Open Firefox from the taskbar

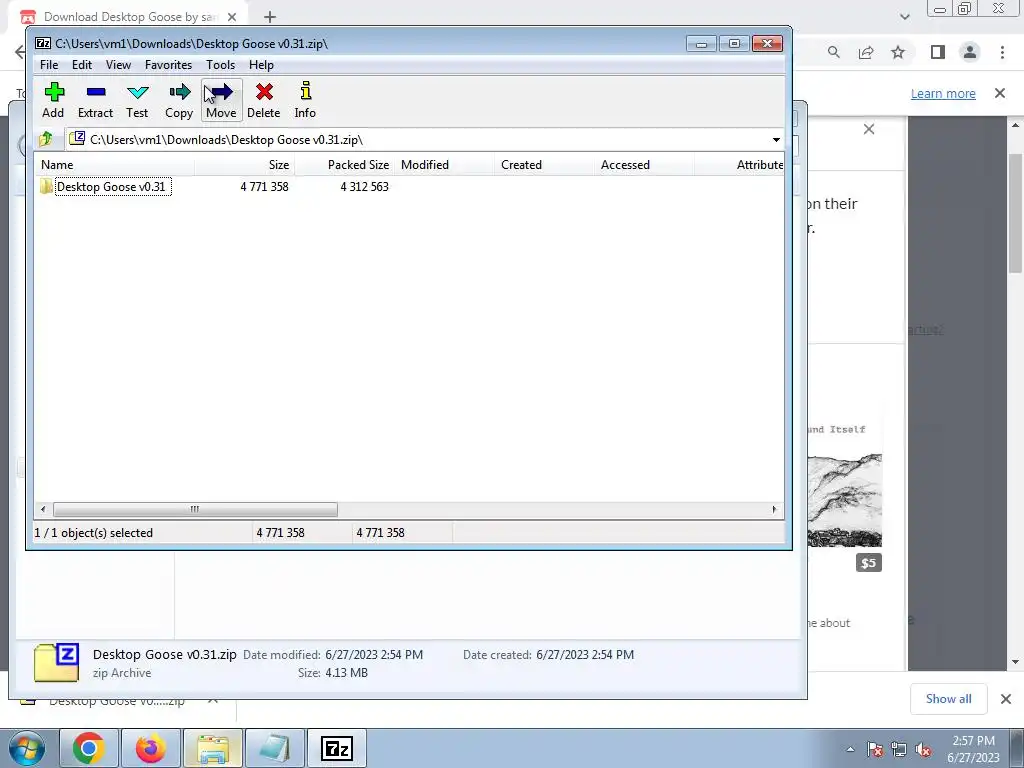(x=151, y=748)
